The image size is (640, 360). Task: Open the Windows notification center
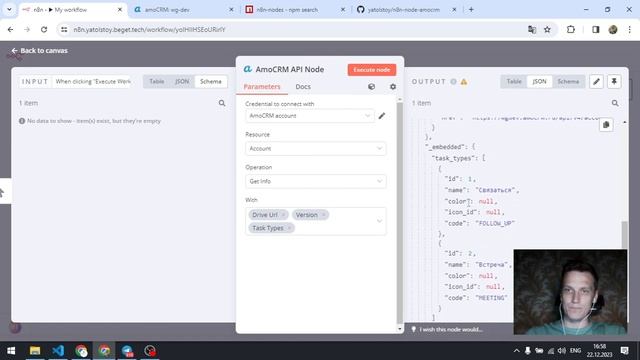(x=624, y=351)
